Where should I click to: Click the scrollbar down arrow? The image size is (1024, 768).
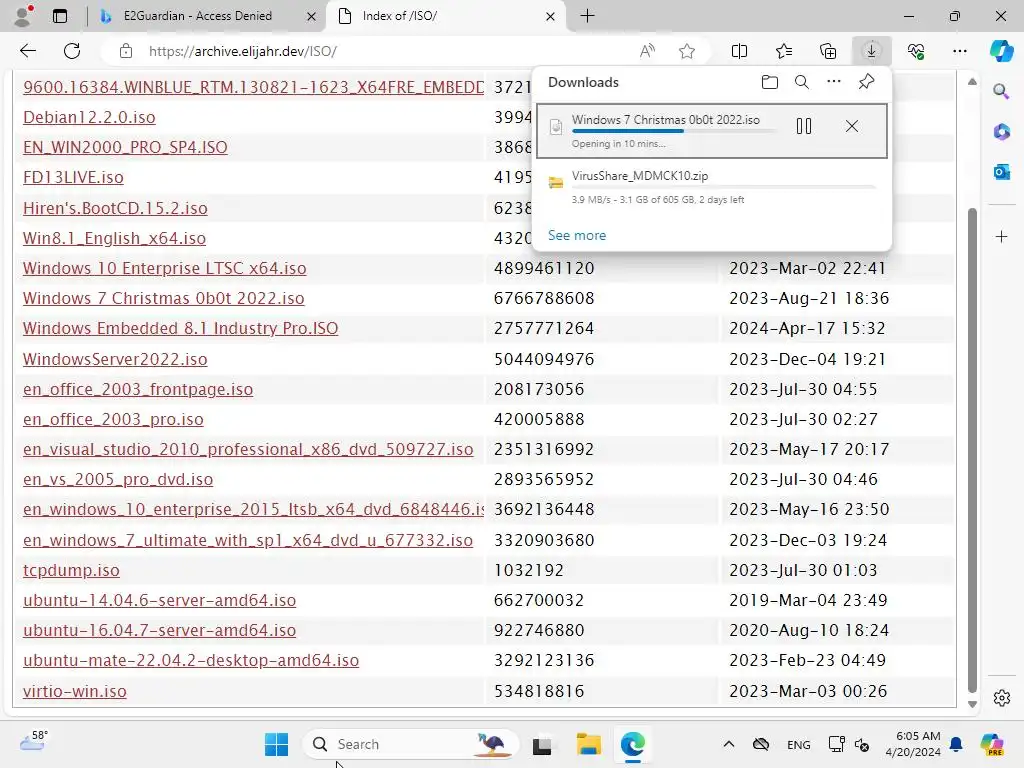[972, 704]
